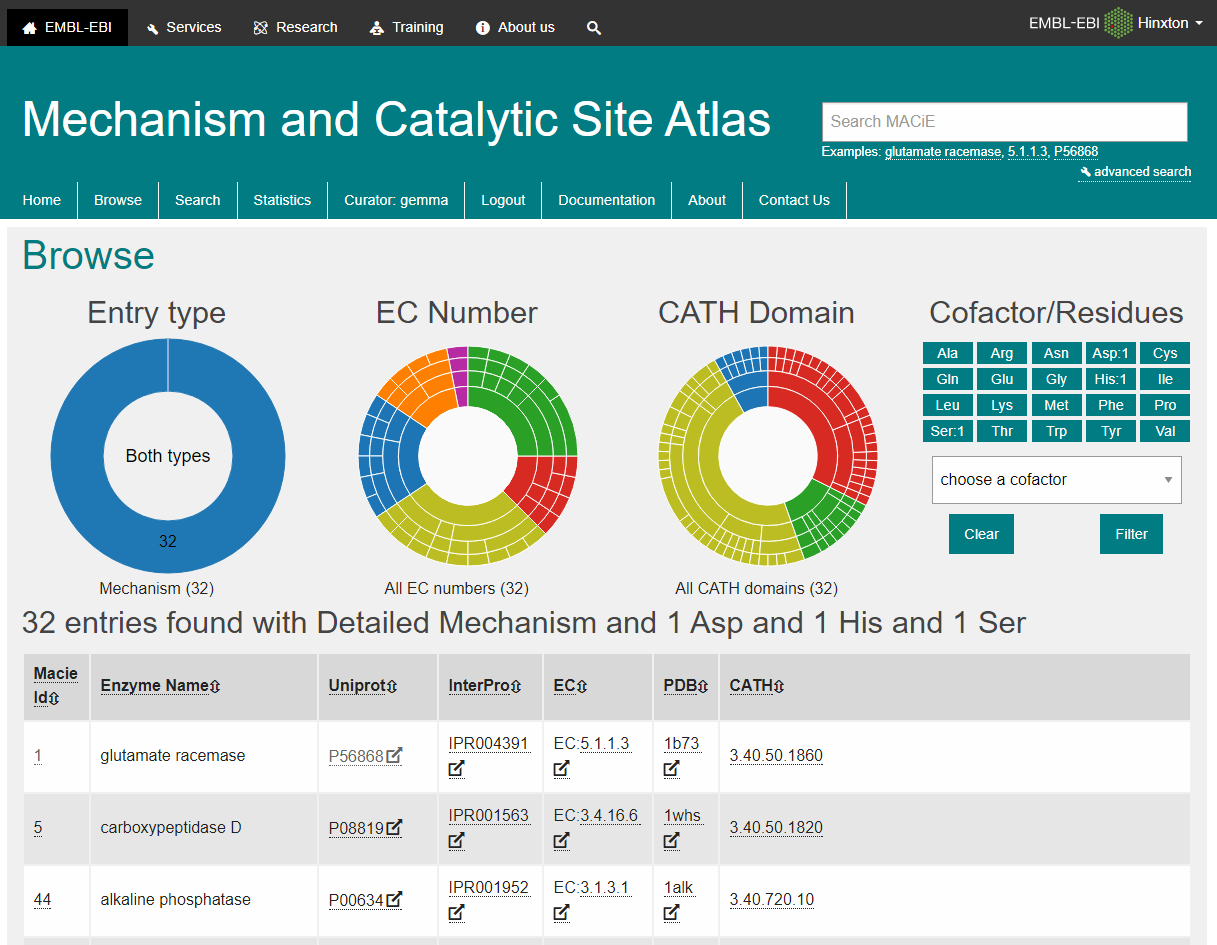Go to the Documentation menu item
The height and width of the screenshot is (945, 1217).
[606, 200]
